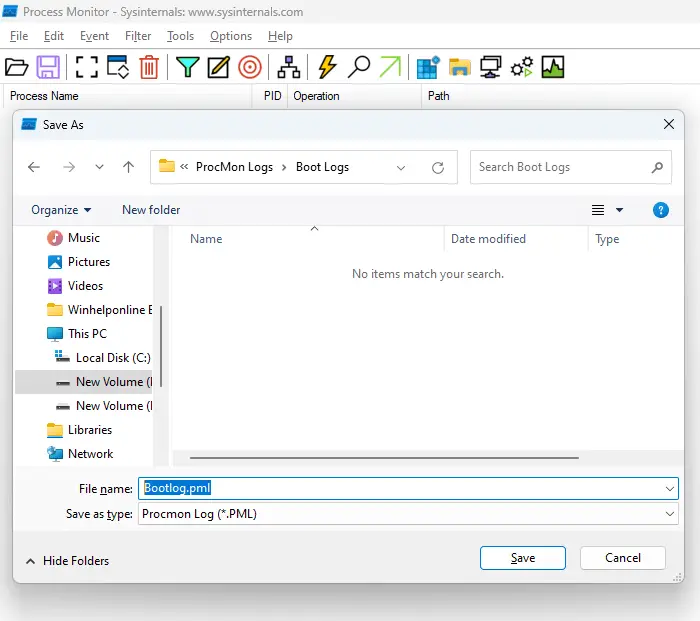The width and height of the screenshot is (700, 621).
Task: Collapse folders with Hide Folders
Action: pos(68,561)
